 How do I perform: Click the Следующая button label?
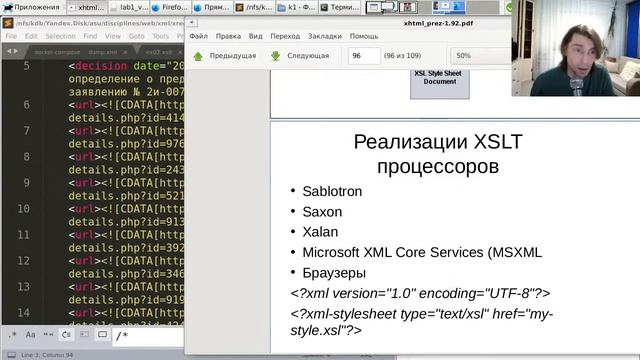(x=308, y=56)
